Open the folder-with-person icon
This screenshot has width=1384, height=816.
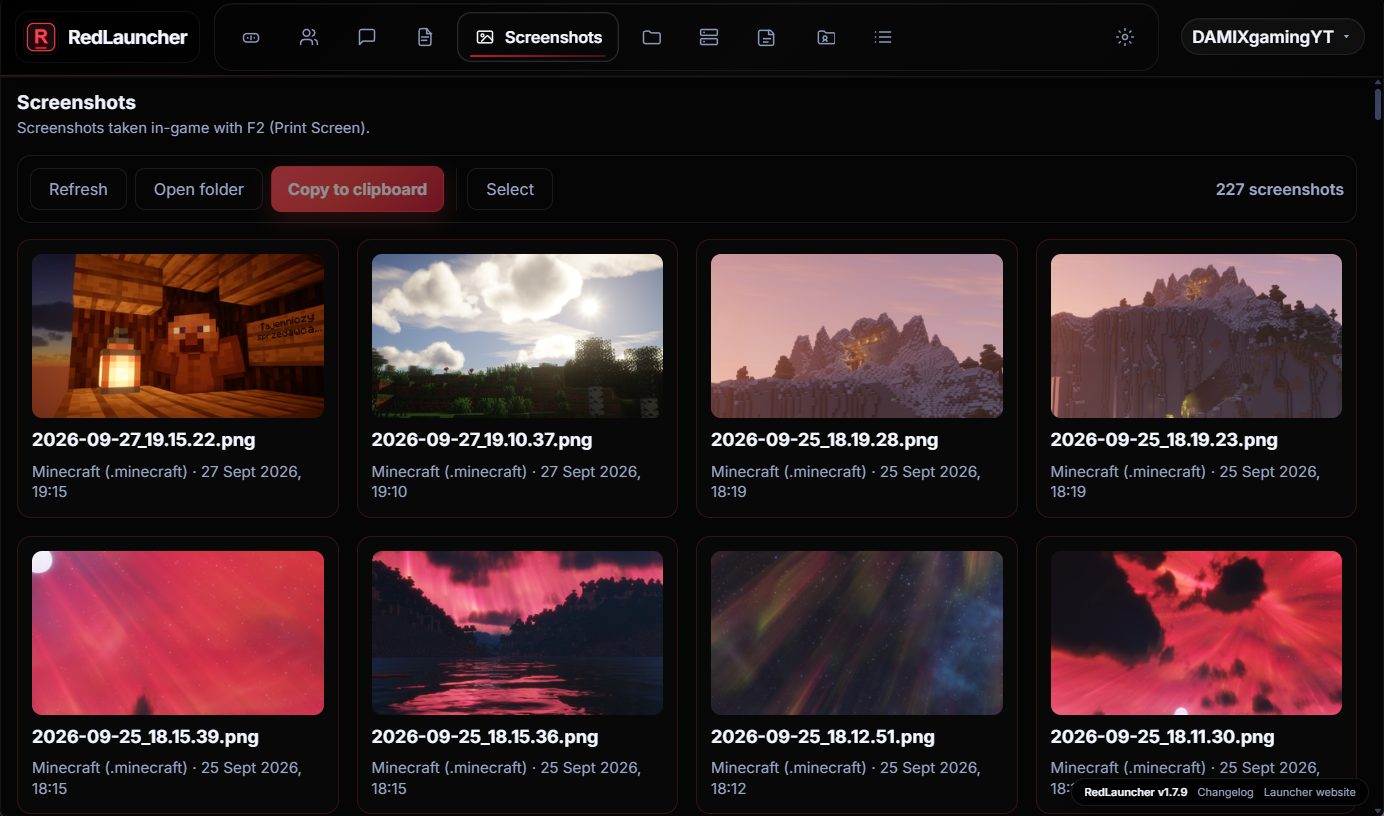coord(826,37)
